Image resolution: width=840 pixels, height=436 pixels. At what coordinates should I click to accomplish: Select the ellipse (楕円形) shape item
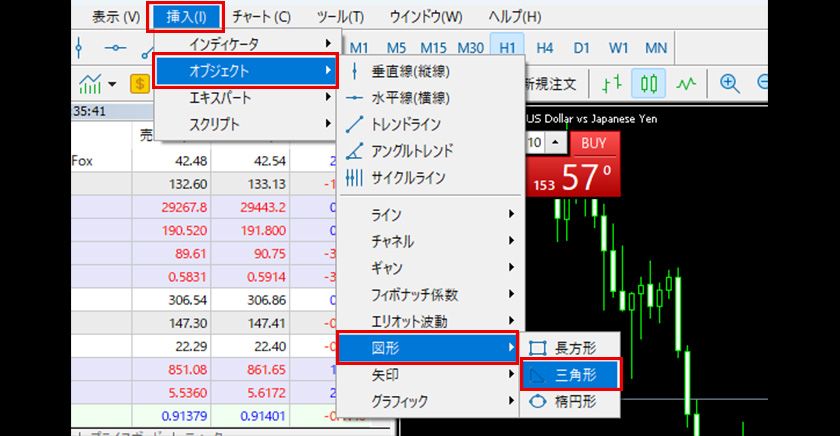[569, 402]
